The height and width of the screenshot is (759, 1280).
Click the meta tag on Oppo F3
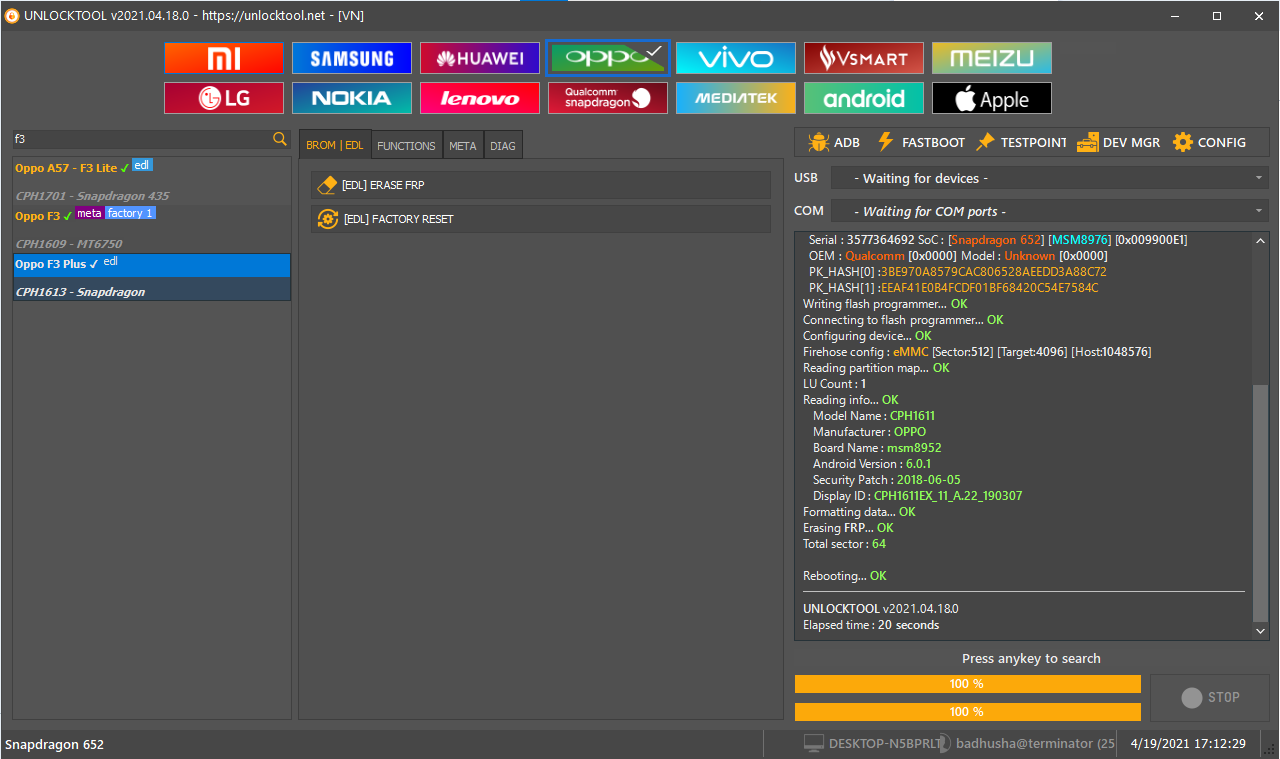pyautogui.click(x=89, y=213)
